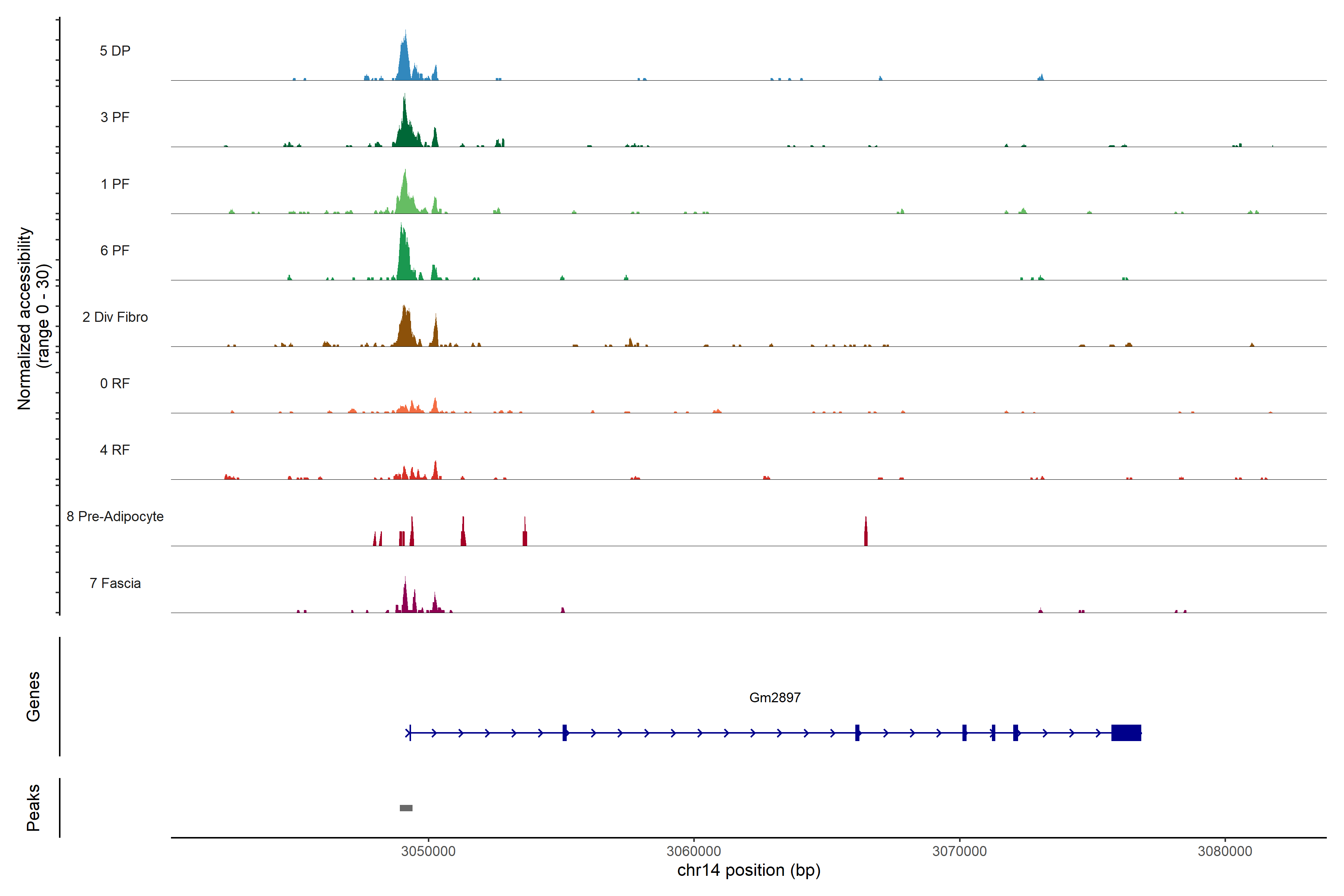
Task: Click the 0 RF track label
Action: [115, 383]
